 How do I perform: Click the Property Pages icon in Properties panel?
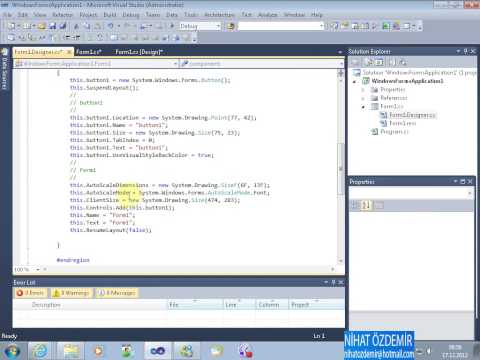[x=379, y=205]
